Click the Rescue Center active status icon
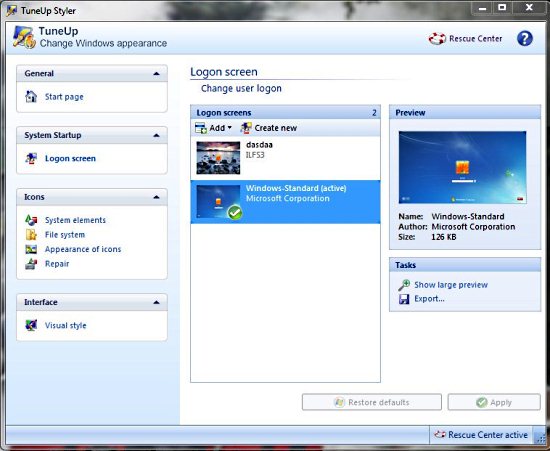The image size is (550, 451). 440,435
